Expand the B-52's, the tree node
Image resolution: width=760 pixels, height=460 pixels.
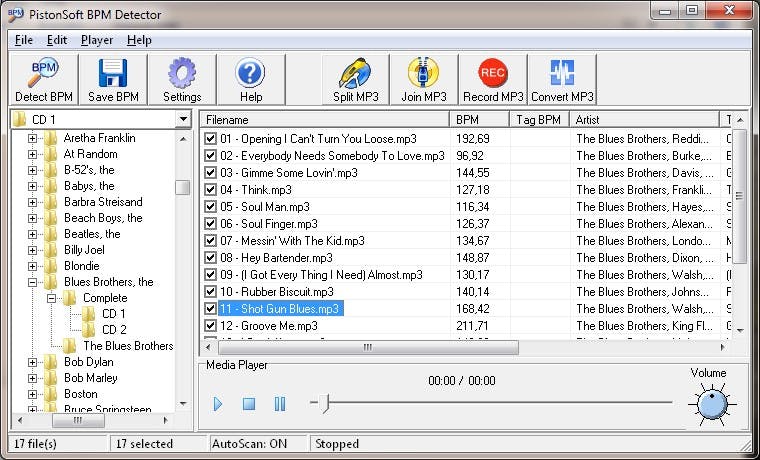click(x=32, y=170)
